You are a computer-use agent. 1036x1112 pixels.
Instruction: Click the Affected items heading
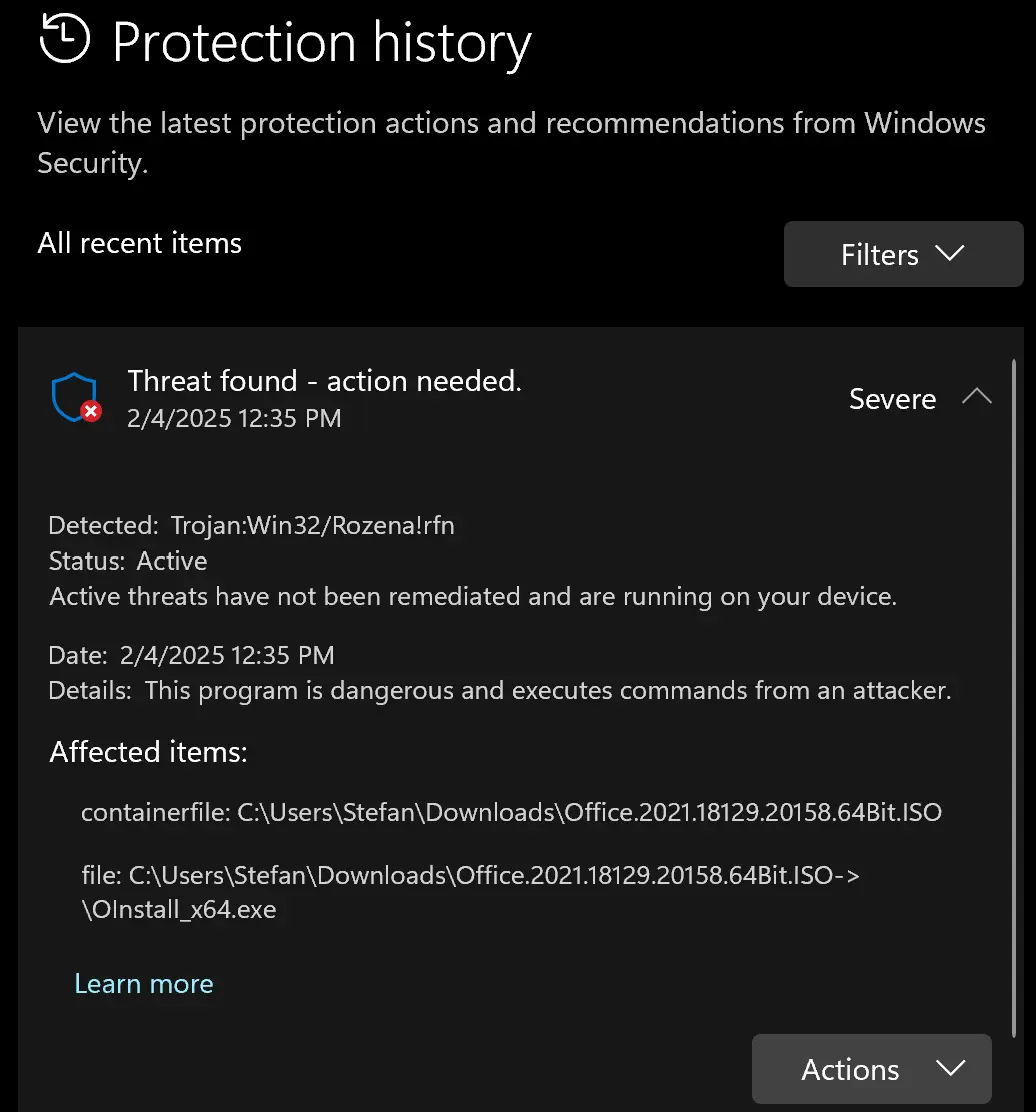148,752
